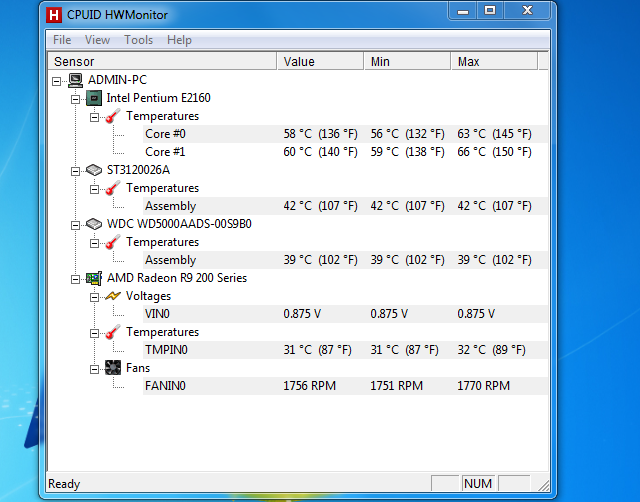Open the Tools menu
Image resolution: width=640 pixels, height=502 pixels.
click(138, 40)
